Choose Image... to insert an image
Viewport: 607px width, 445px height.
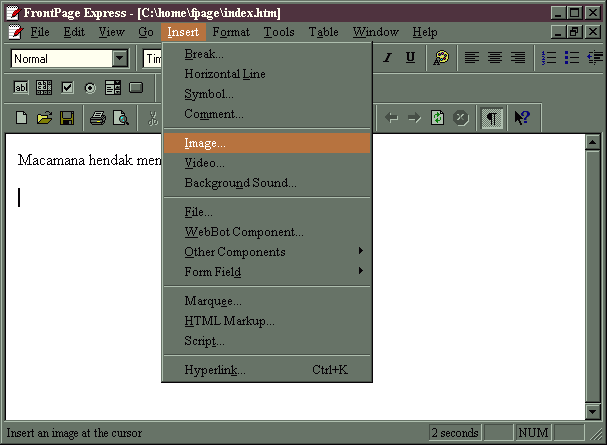[x=267, y=143]
